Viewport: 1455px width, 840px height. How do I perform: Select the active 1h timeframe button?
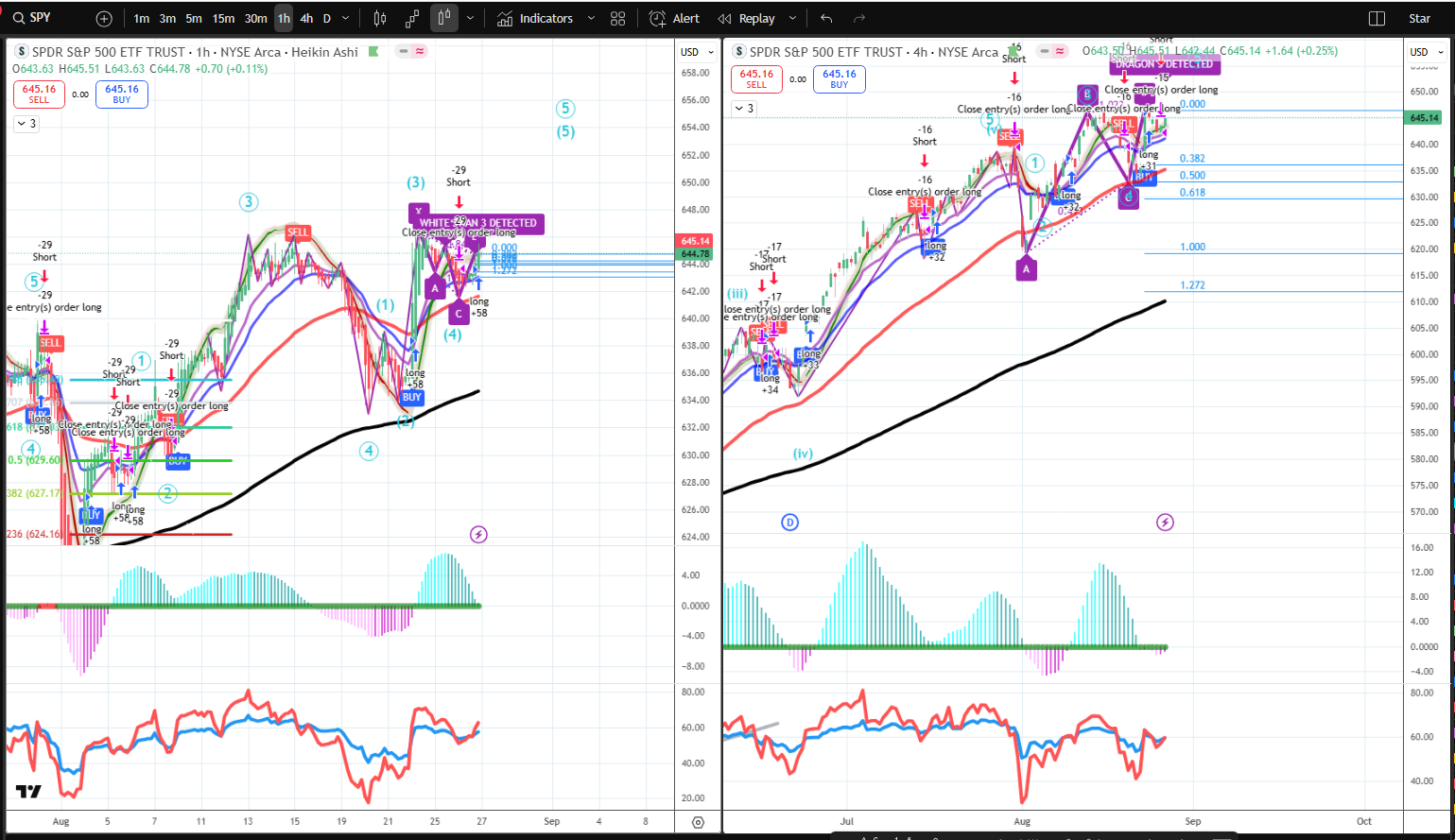click(x=284, y=19)
